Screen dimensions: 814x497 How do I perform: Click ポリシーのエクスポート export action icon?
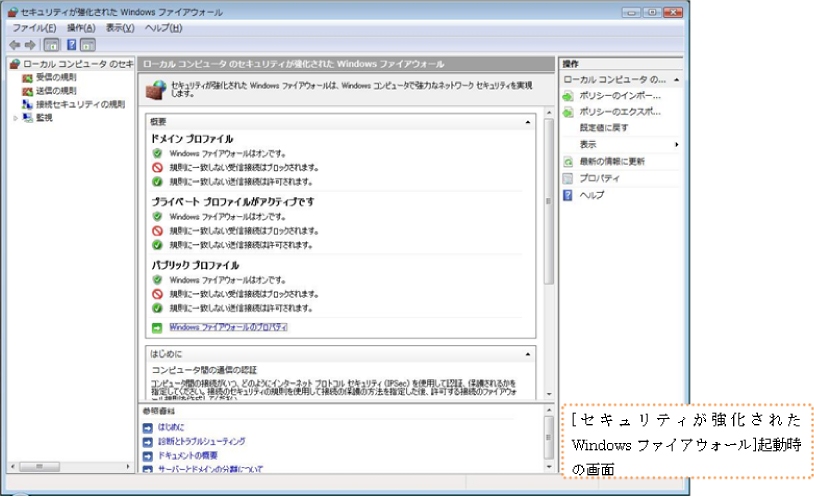(568, 112)
